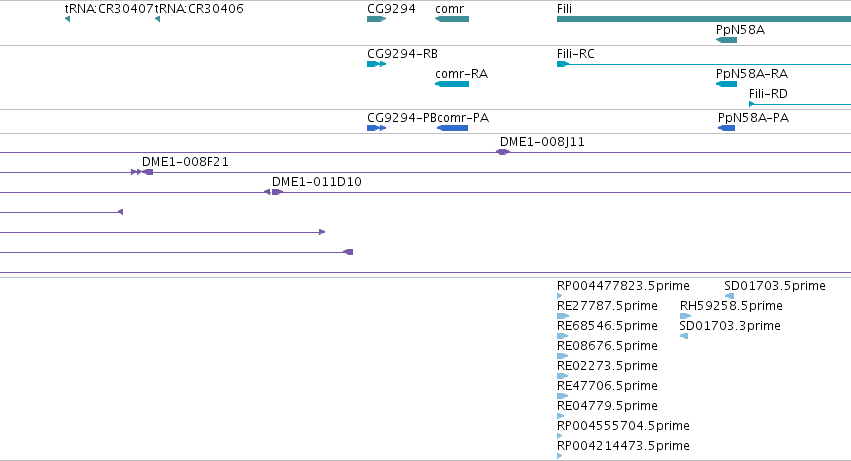
Task: Select the unlabeled clone end square marker
Action: pos(348,252)
